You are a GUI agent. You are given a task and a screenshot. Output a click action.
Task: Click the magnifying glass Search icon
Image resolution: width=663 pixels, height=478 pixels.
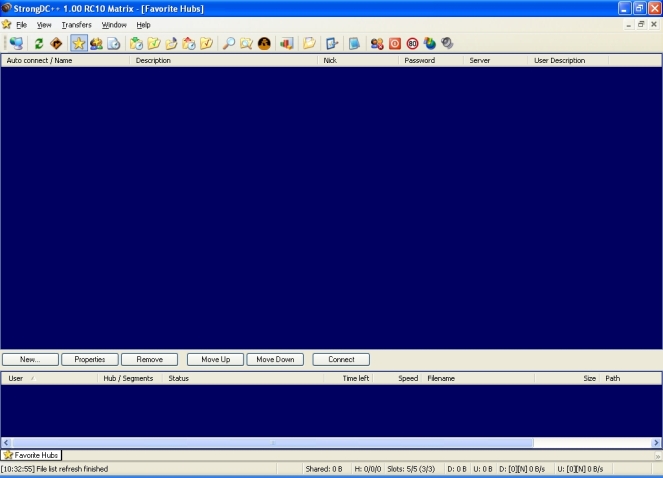pyautogui.click(x=229, y=43)
